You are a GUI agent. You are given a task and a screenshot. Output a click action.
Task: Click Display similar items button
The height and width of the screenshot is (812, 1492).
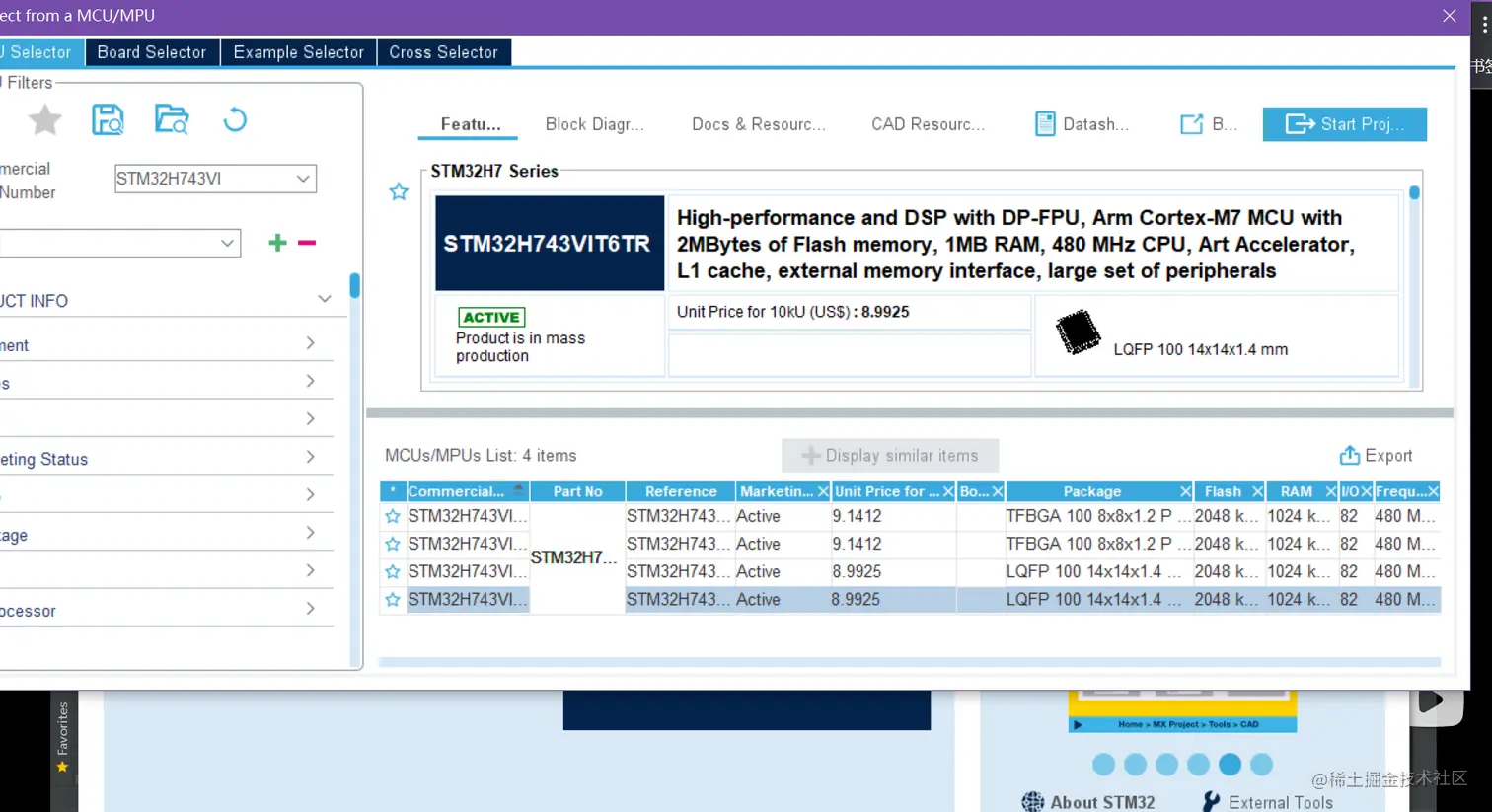pos(889,456)
